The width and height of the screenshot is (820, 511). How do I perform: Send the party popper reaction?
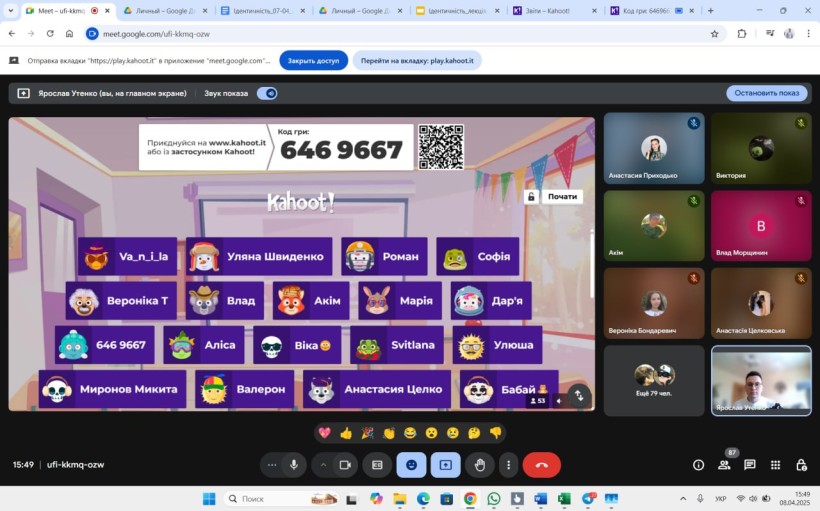click(x=367, y=433)
